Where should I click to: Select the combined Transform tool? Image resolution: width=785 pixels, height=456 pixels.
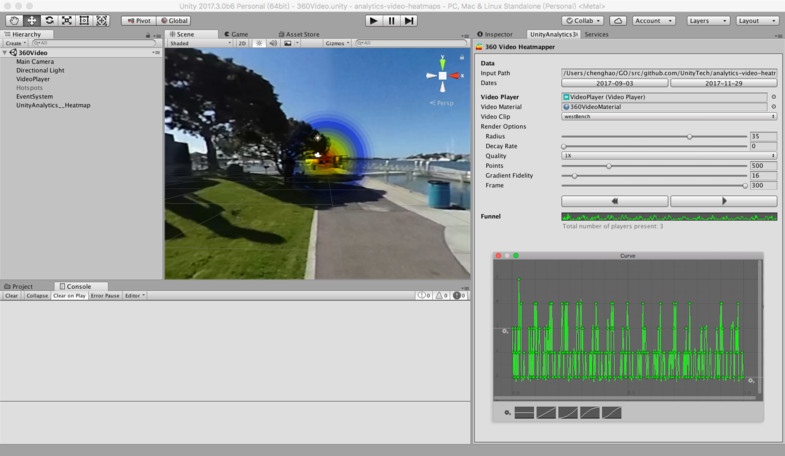click(x=102, y=21)
